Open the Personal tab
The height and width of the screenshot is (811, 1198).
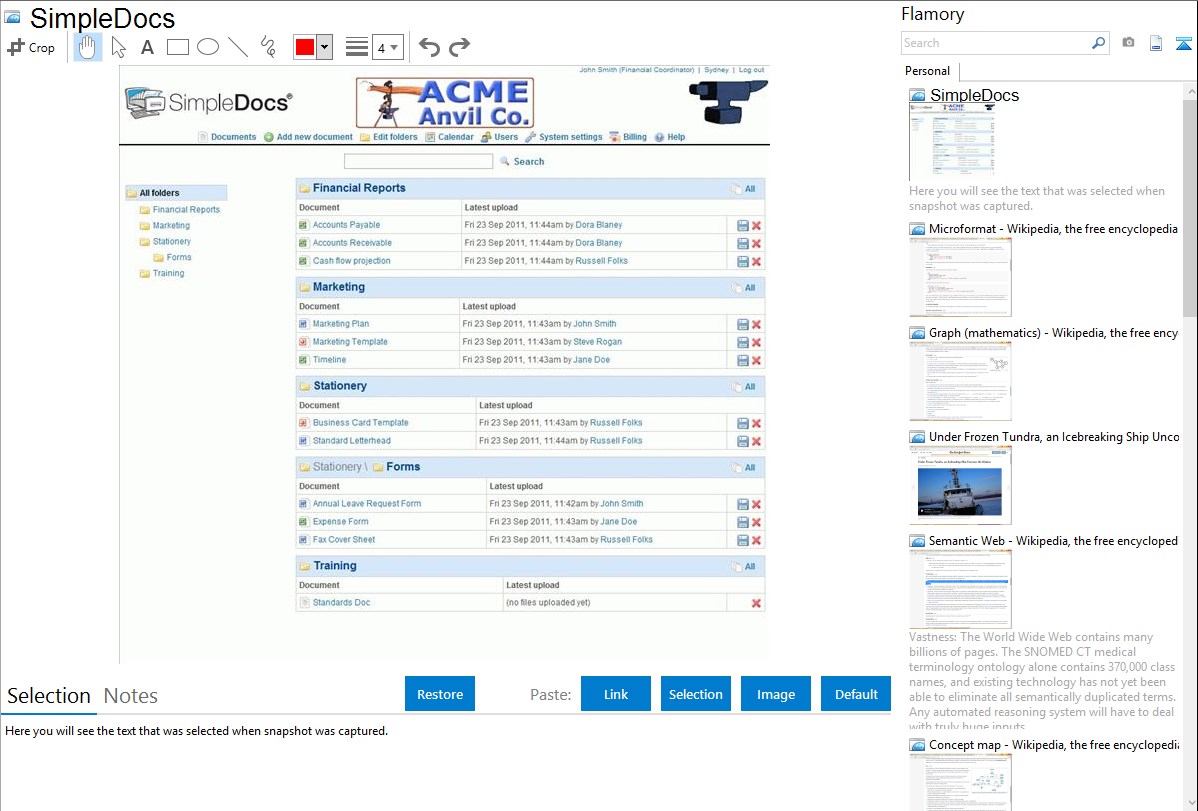pos(927,71)
